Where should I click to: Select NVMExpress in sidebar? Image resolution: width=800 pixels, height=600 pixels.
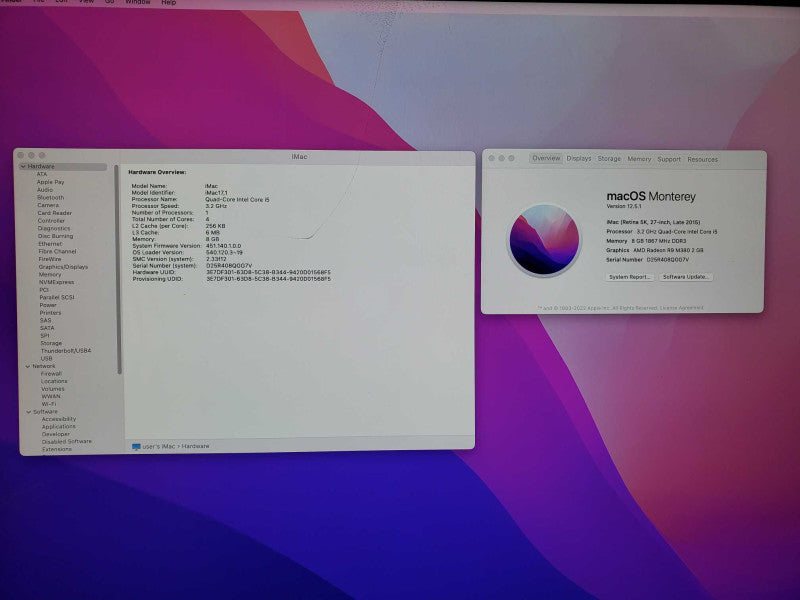tap(57, 282)
